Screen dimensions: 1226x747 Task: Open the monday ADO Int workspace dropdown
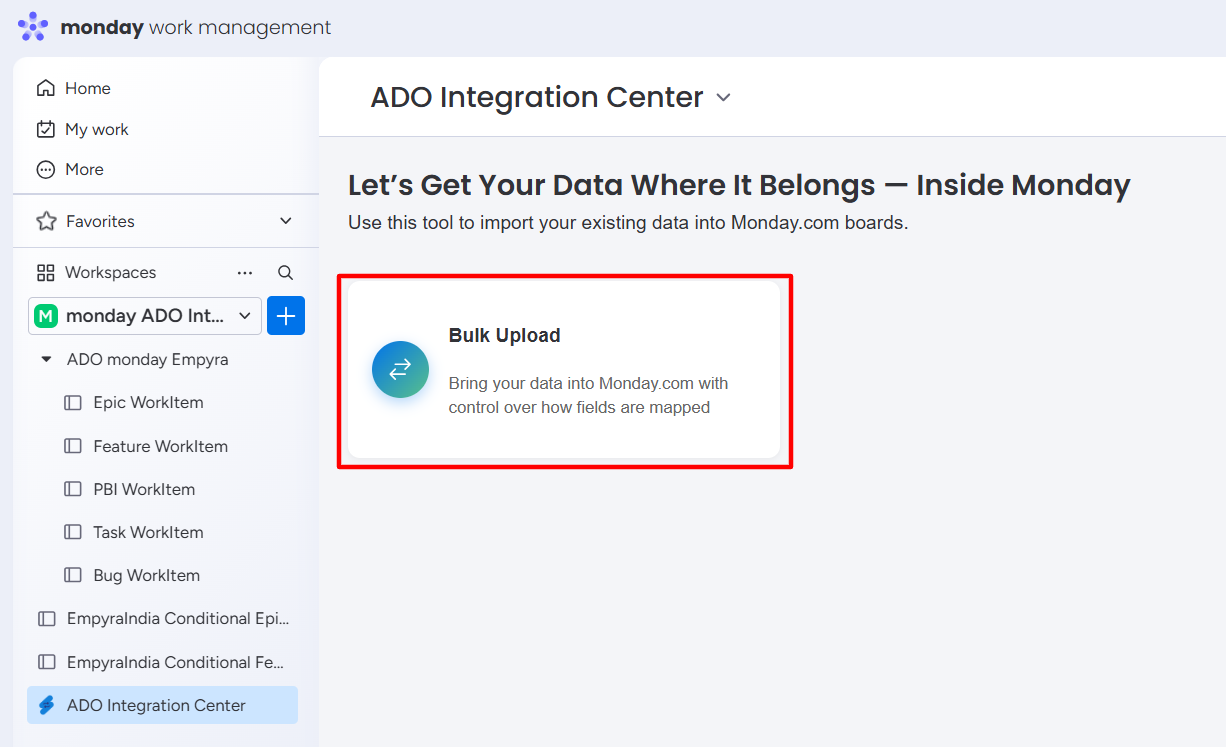pos(145,316)
